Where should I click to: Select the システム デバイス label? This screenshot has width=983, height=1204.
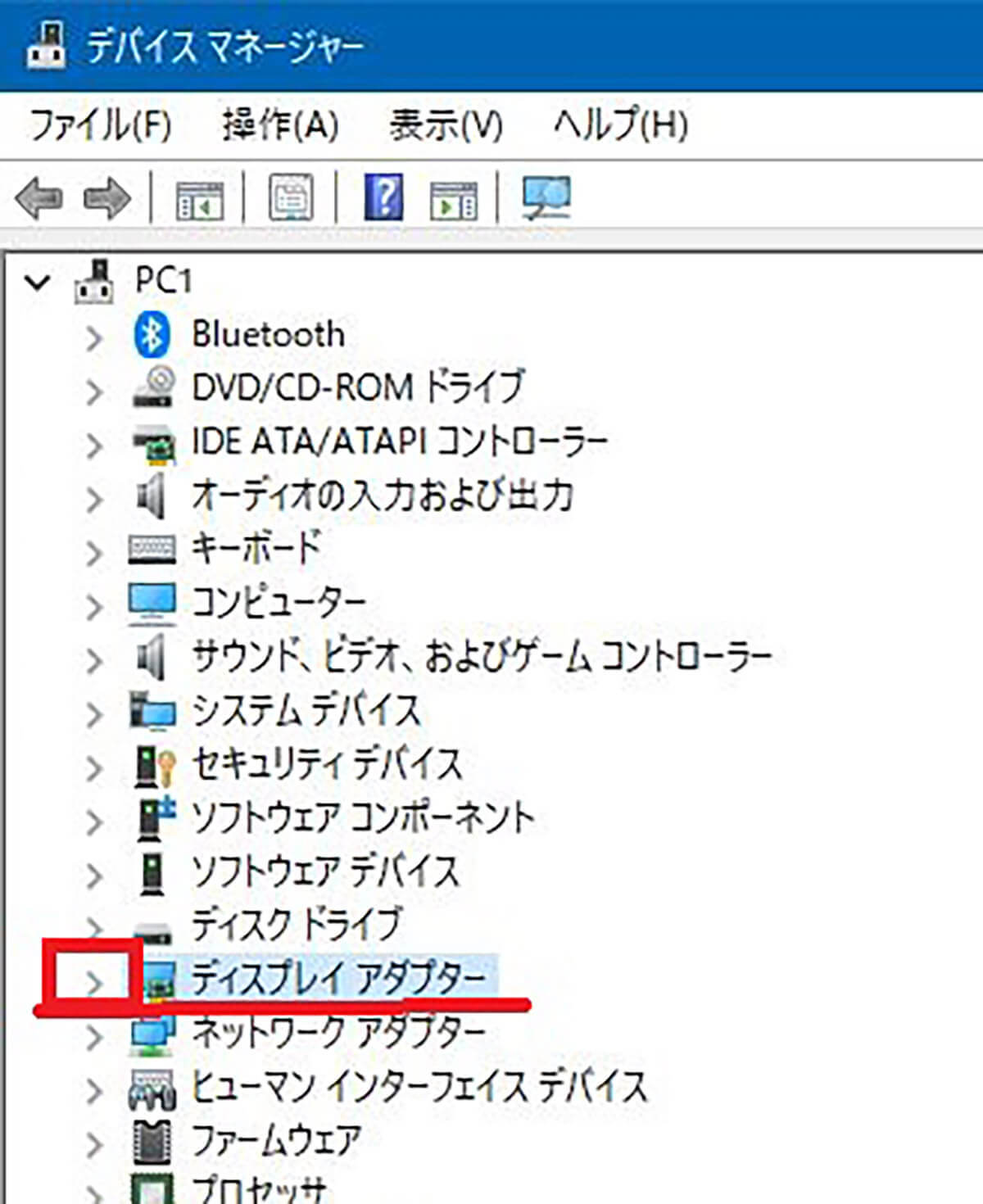pyautogui.click(x=306, y=710)
